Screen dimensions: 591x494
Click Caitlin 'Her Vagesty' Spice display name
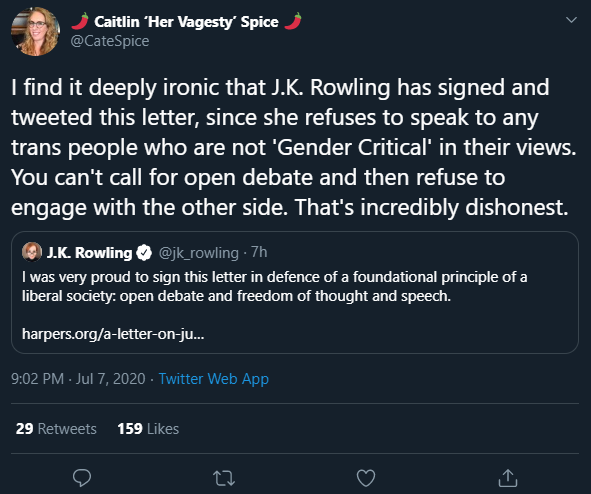(x=187, y=21)
